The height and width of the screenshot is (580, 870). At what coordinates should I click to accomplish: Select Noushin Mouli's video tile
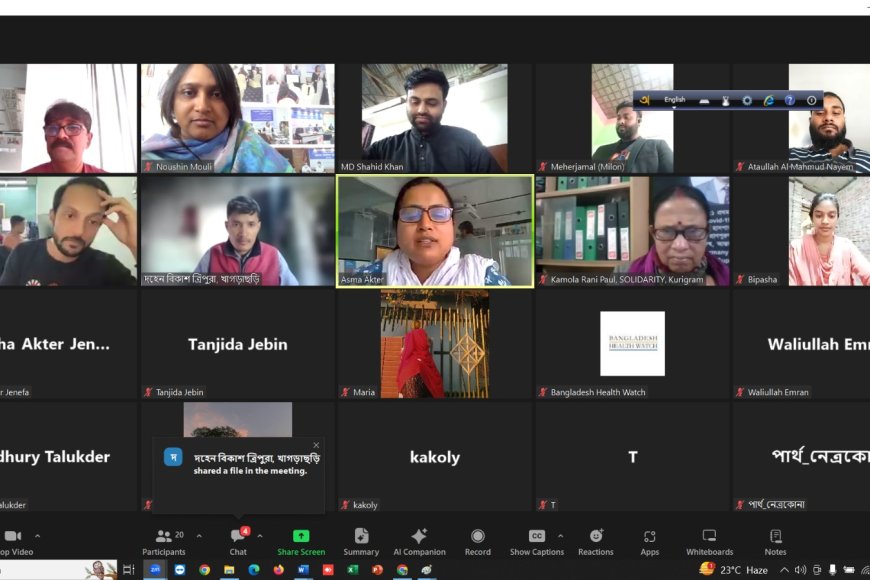click(x=237, y=118)
